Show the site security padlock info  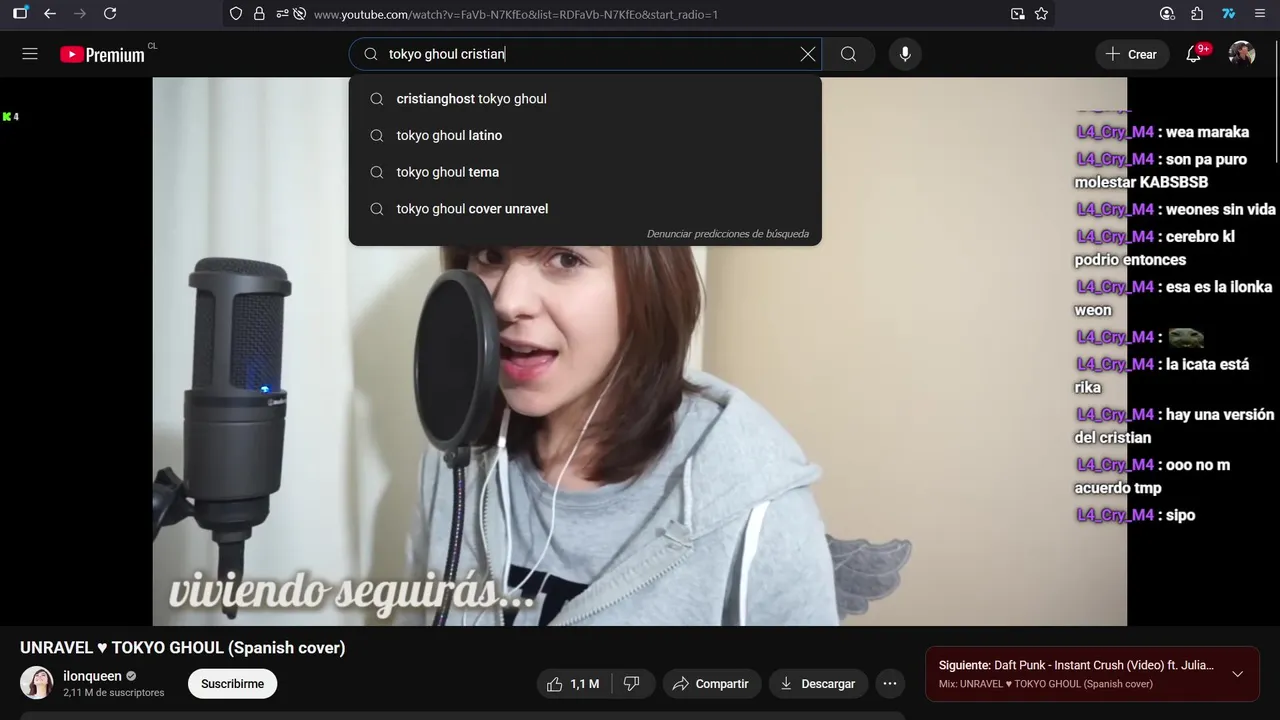point(259,14)
